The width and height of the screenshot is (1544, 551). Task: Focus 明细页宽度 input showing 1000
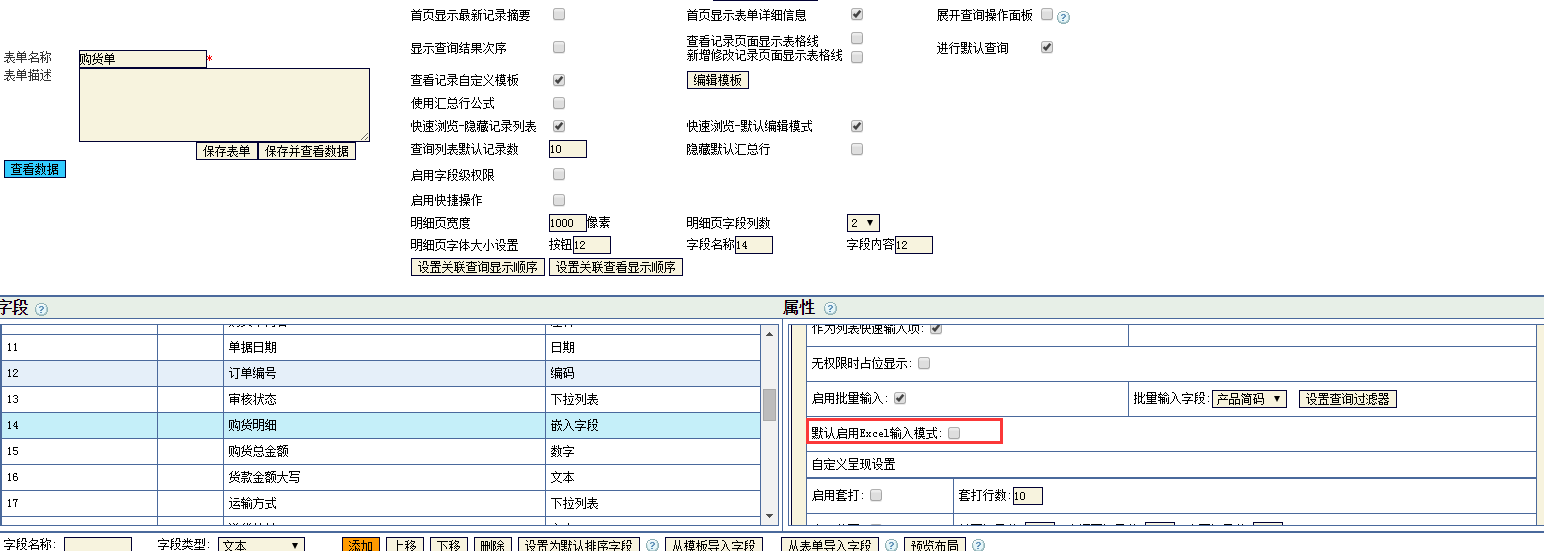pyautogui.click(x=568, y=223)
